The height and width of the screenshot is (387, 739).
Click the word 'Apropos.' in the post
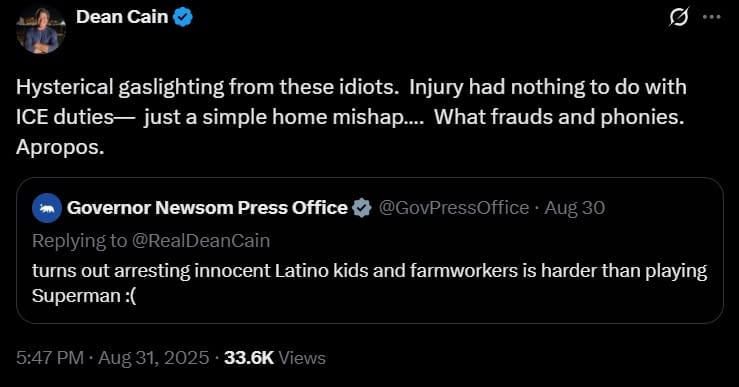pos(60,147)
